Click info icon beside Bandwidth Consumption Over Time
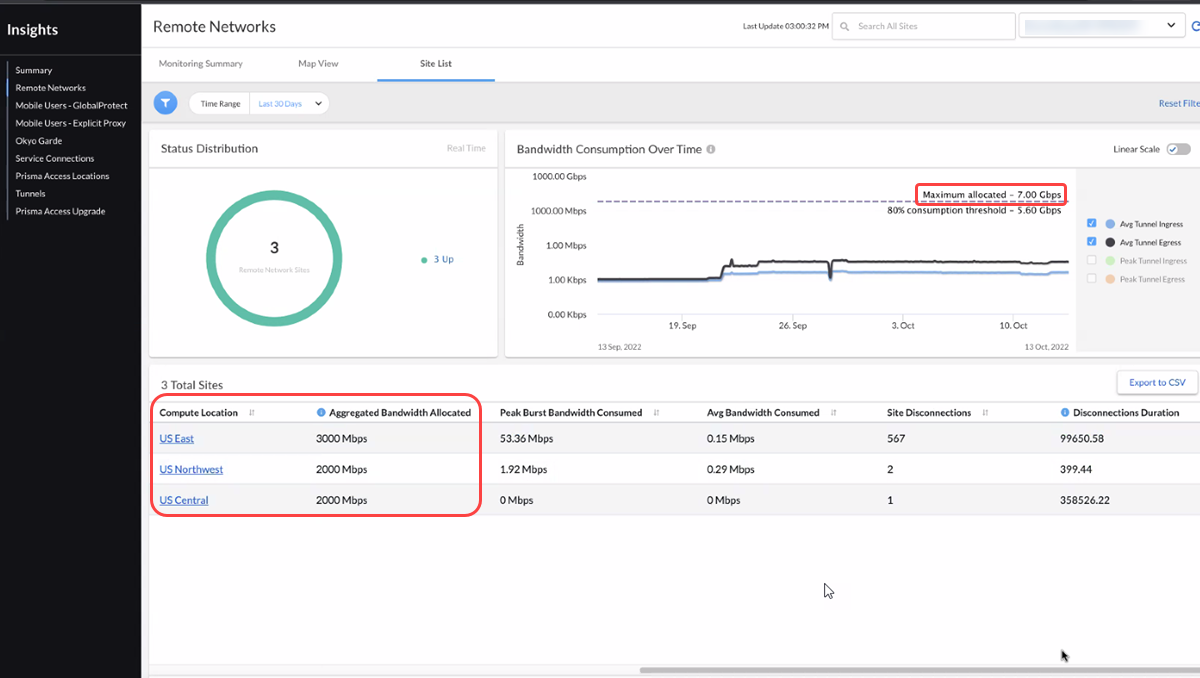1200x678 pixels. pyautogui.click(x=711, y=149)
